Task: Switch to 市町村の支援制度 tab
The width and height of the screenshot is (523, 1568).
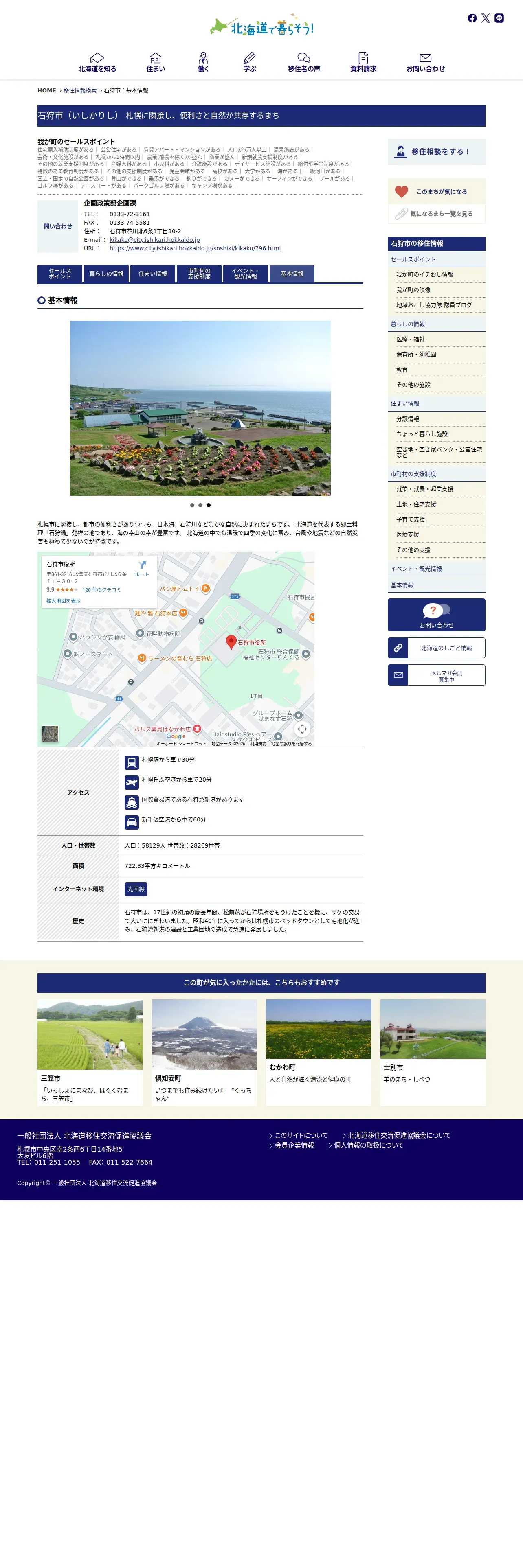Action: tap(199, 274)
